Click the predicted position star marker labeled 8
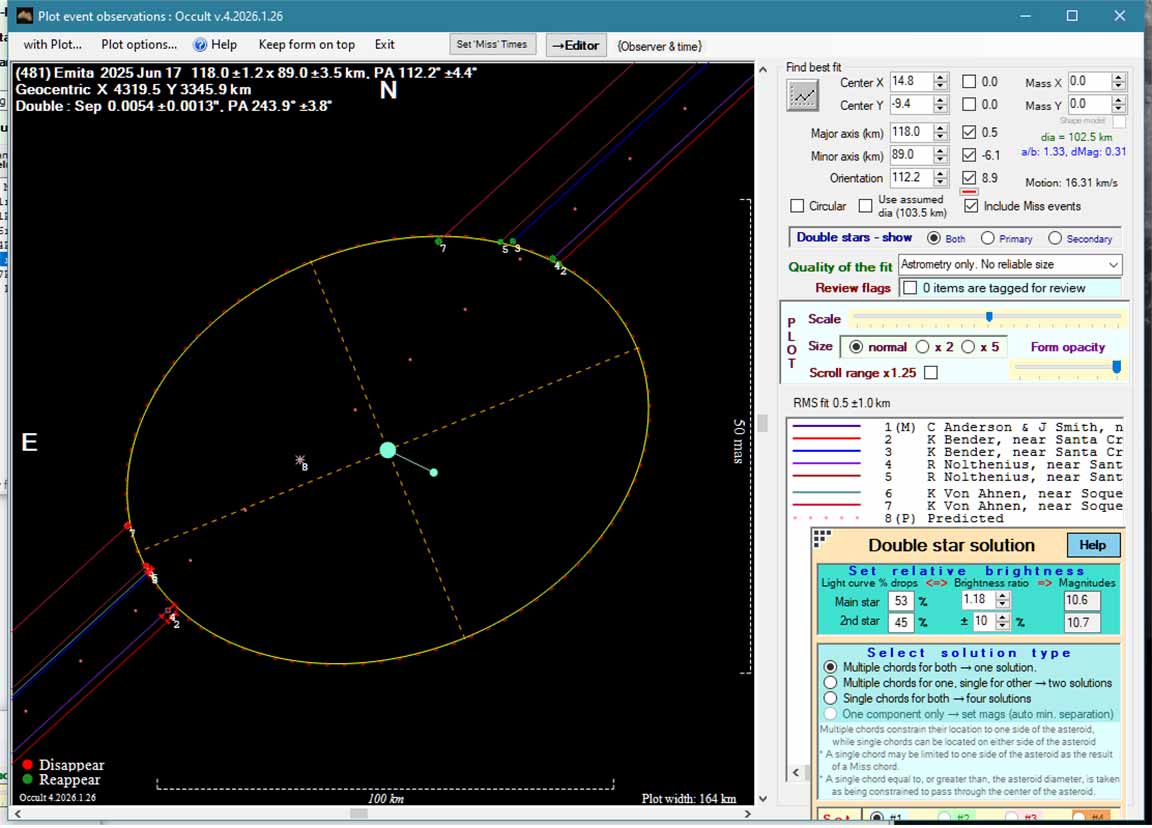Viewport: 1152px width, 828px height. [300, 461]
